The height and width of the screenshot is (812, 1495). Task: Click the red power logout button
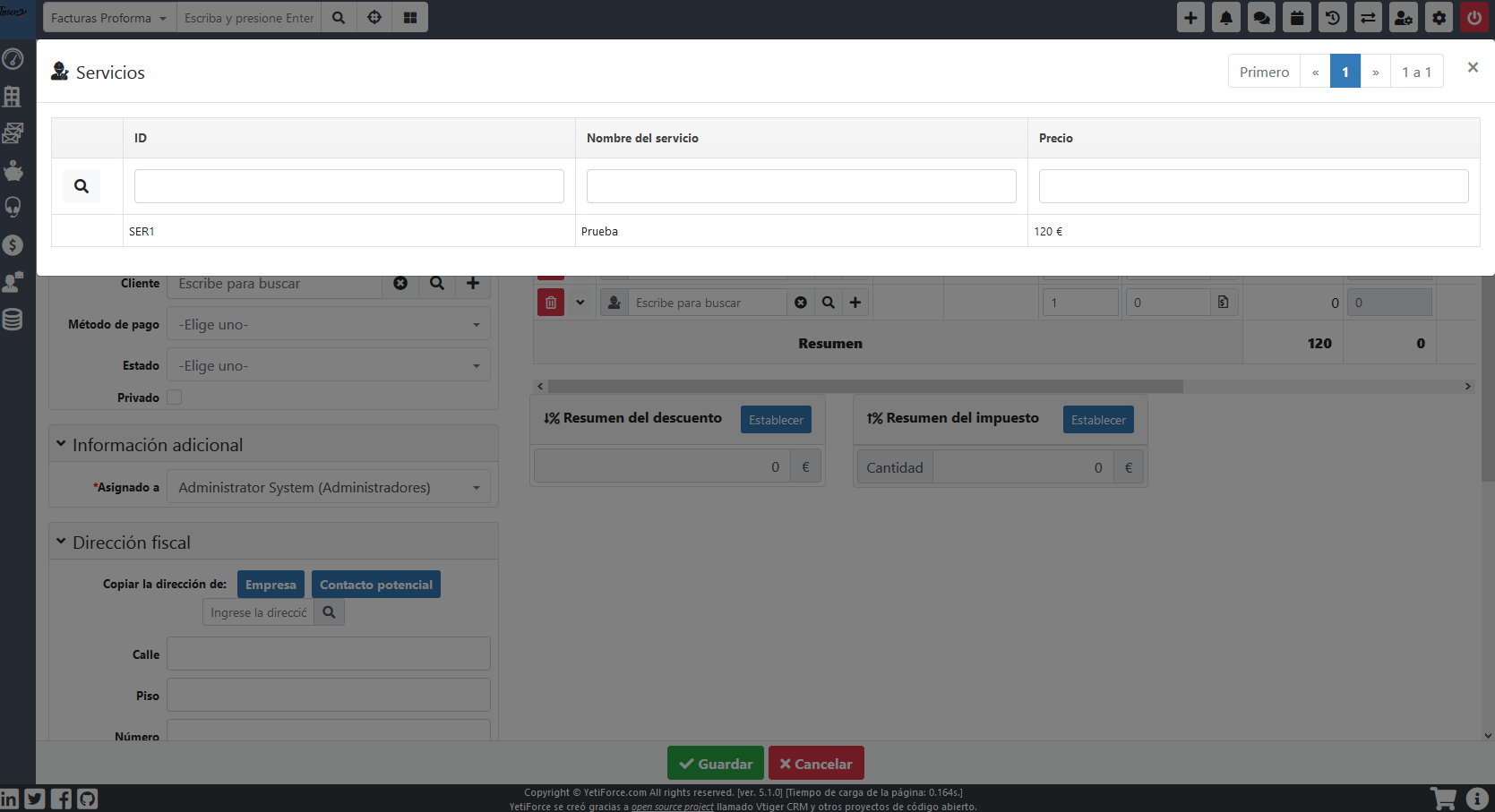click(x=1474, y=18)
